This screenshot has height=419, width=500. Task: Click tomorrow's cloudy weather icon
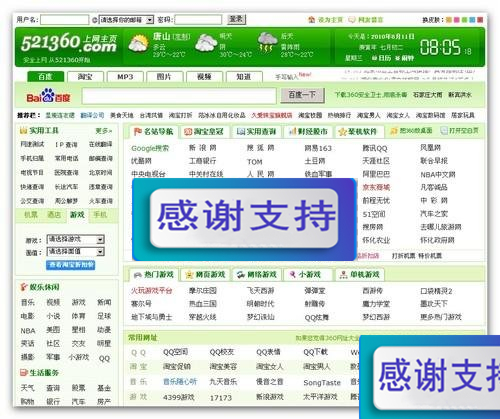coord(206,43)
